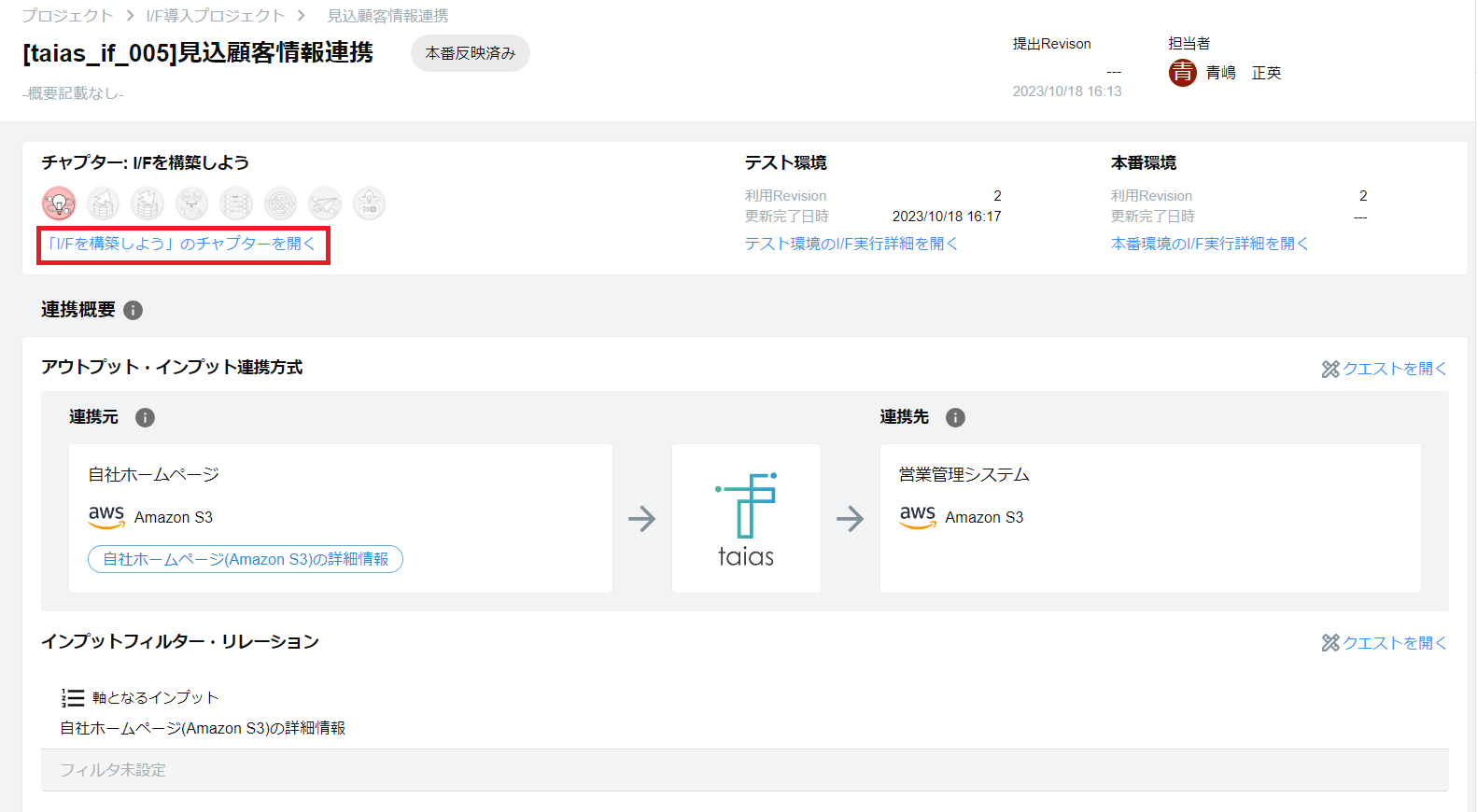Click the test environment date 2023/10/18 16:17

947,217
